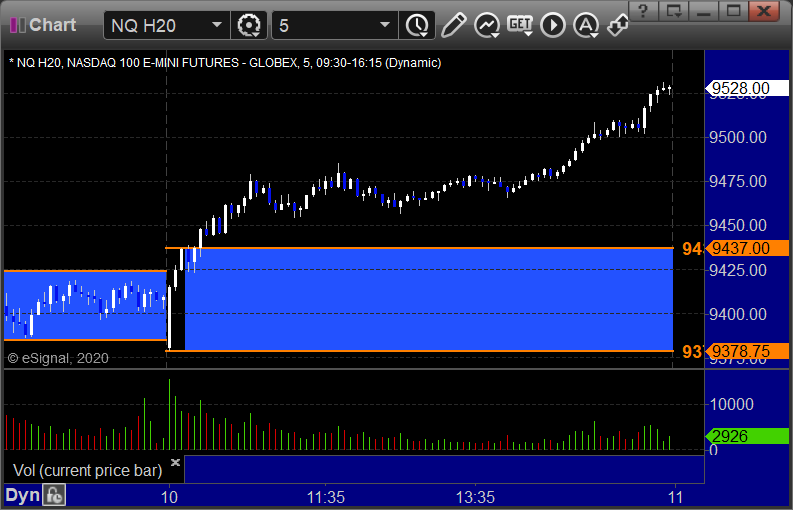This screenshot has width=793, height=510.
Task: Select the Vol (current price bar) label
Action: (x=87, y=471)
